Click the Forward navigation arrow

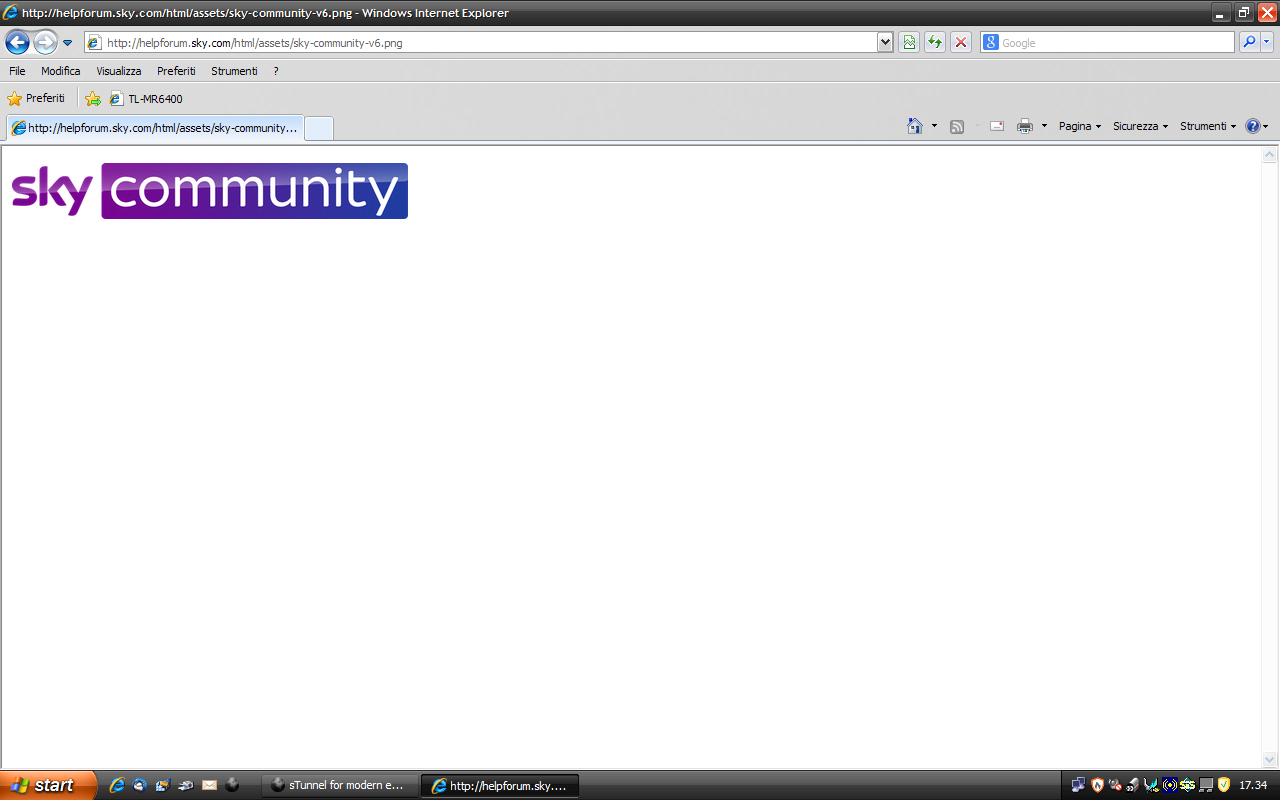(x=45, y=42)
